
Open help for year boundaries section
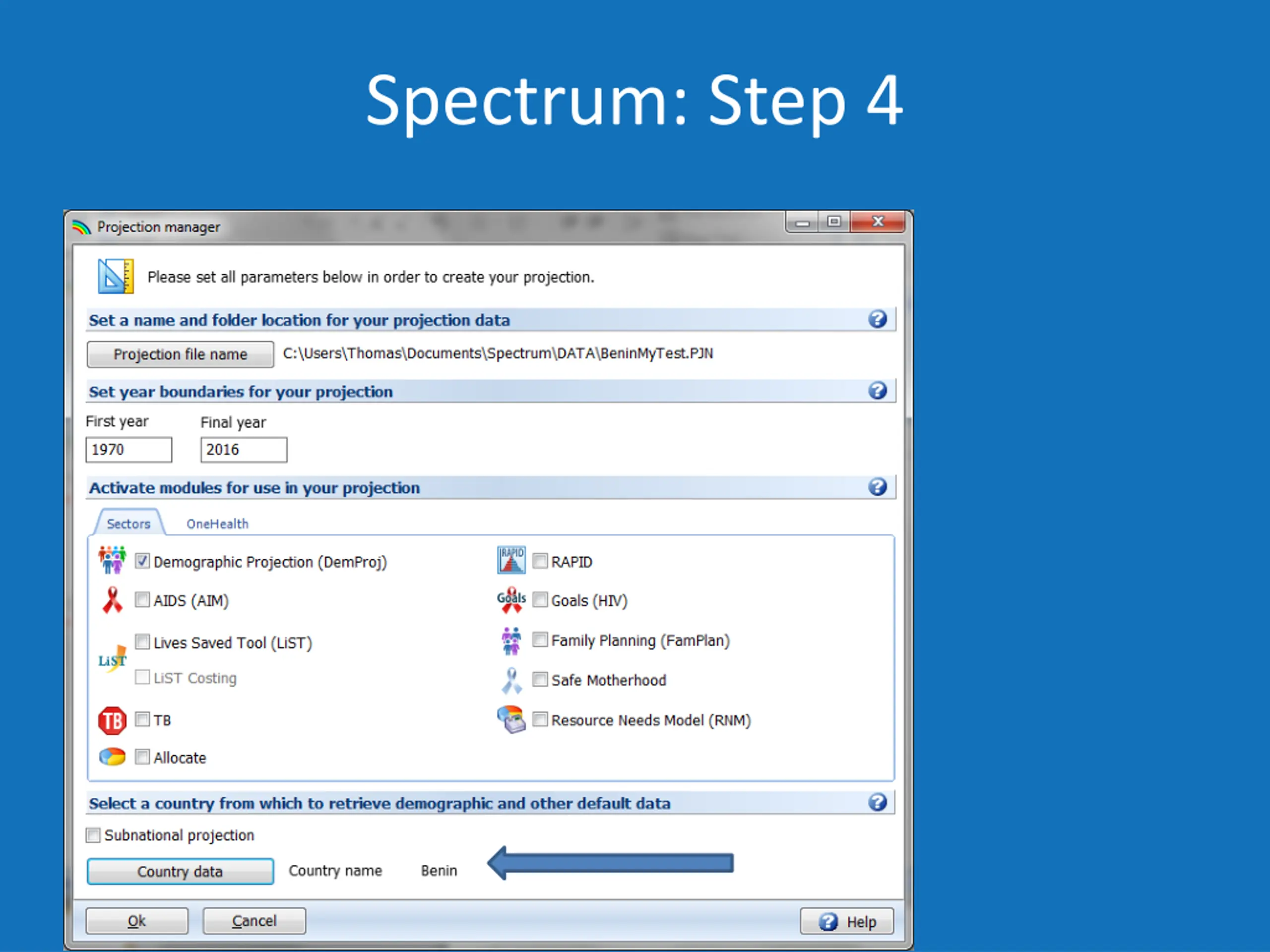[x=877, y=391]
